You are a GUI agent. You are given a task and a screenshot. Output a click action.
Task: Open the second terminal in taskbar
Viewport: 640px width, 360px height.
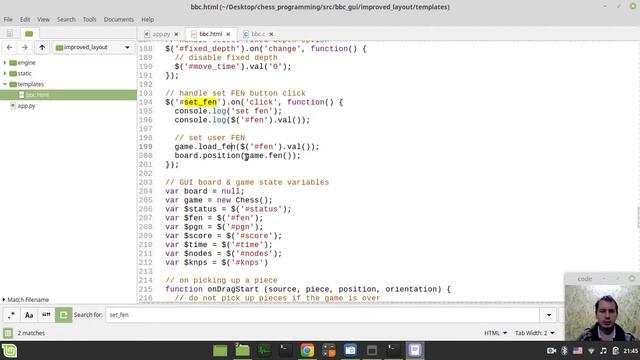393,350
